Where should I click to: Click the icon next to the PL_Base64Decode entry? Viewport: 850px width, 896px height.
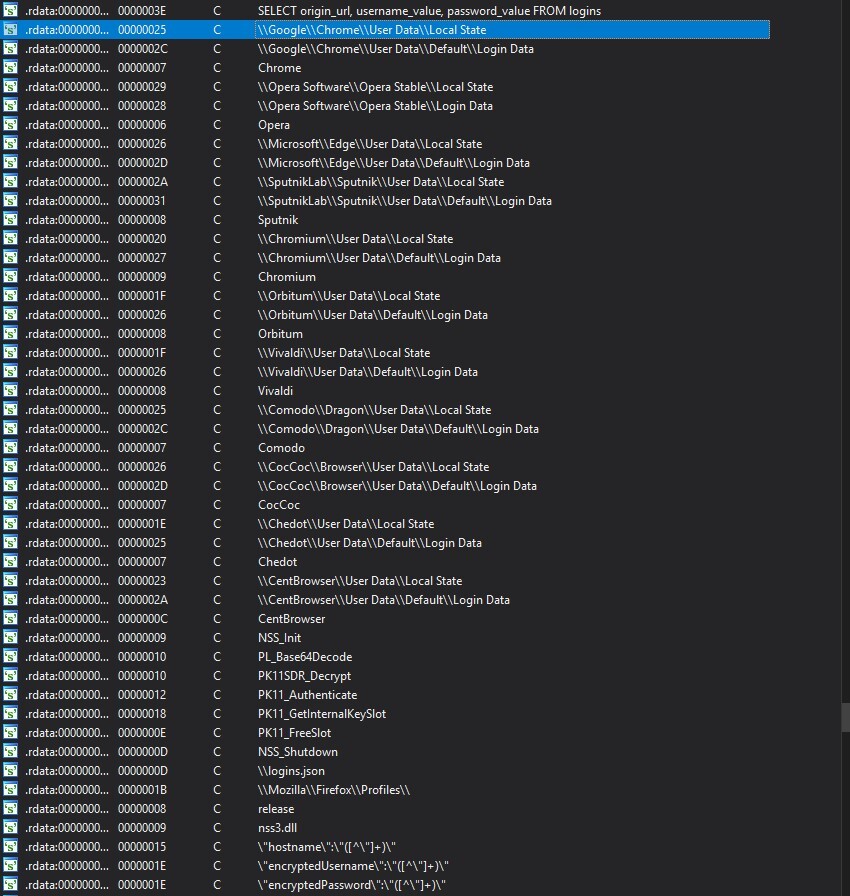coord(10,657)
